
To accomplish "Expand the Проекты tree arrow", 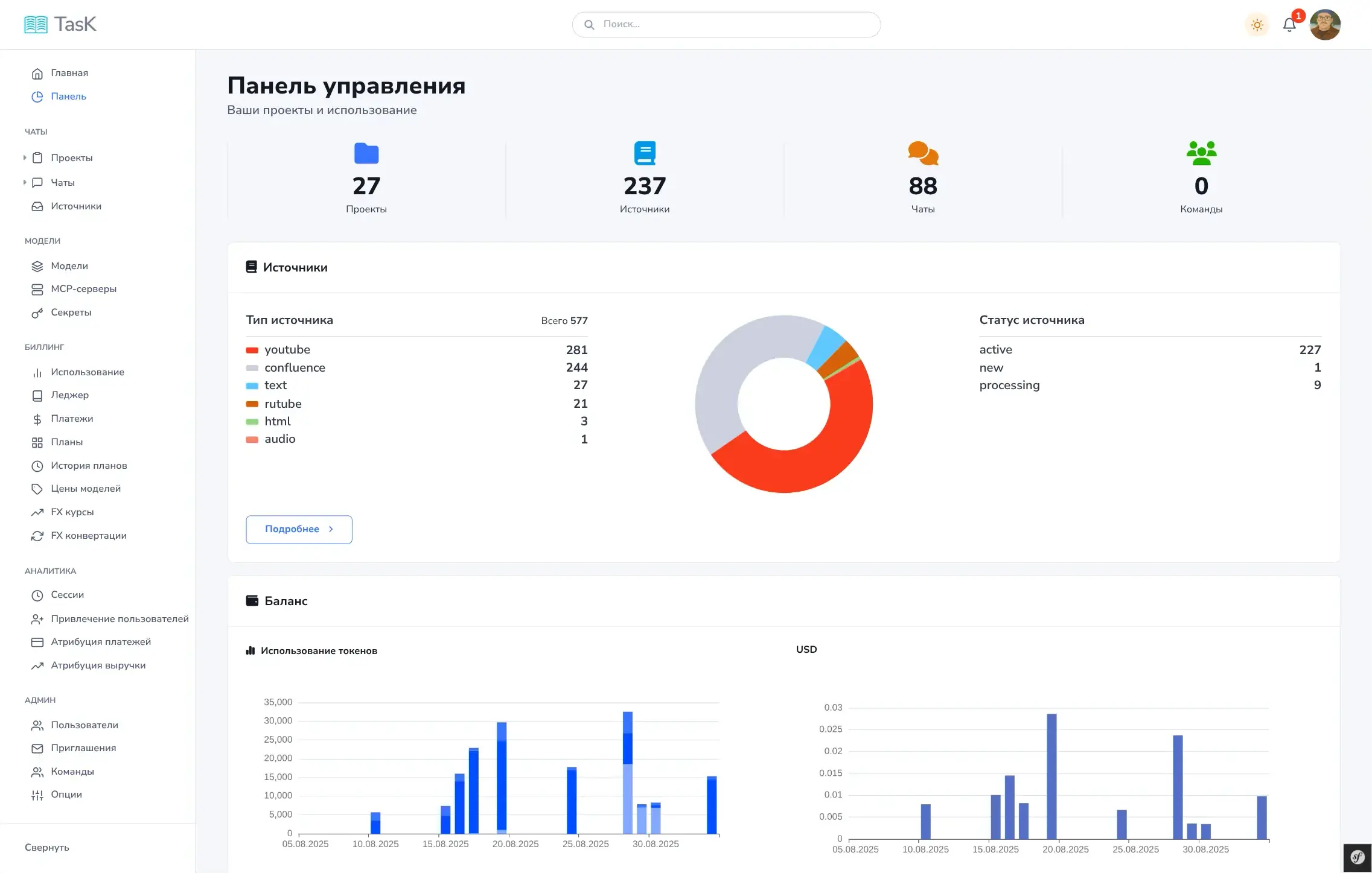I will pyautogui.click(x=25, y=157).
